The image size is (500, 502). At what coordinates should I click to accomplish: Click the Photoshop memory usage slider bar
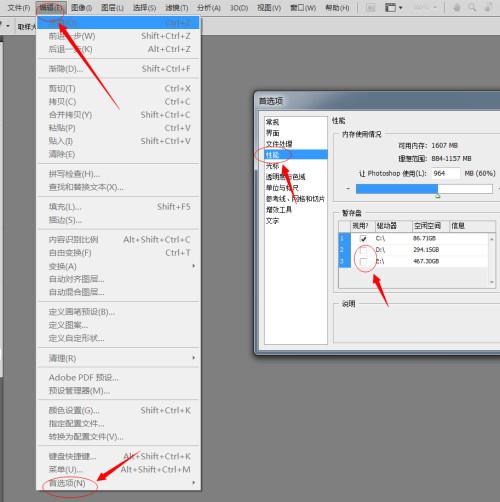point(424,189)
